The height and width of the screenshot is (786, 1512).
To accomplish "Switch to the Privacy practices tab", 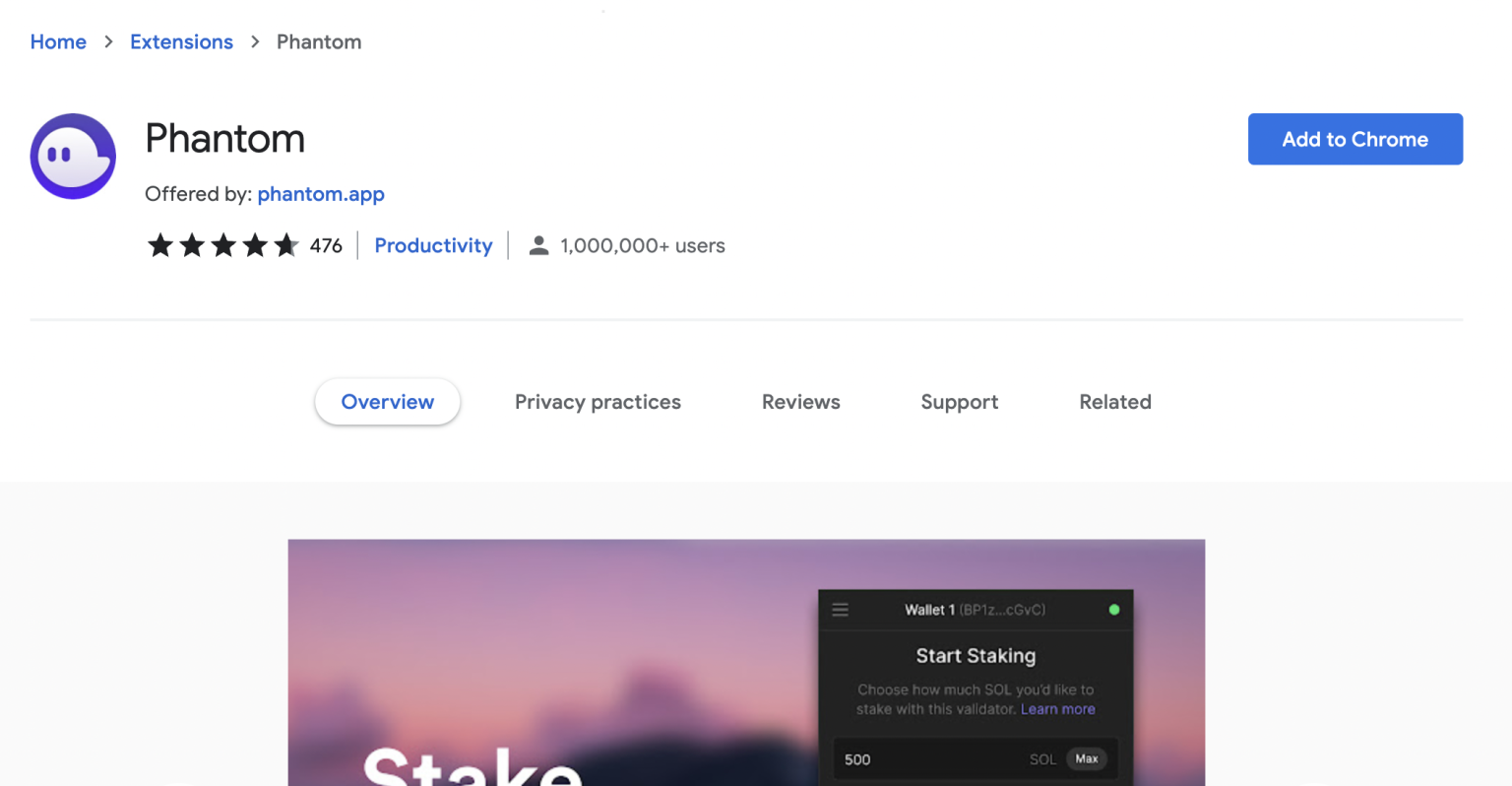I will [598, 402].
